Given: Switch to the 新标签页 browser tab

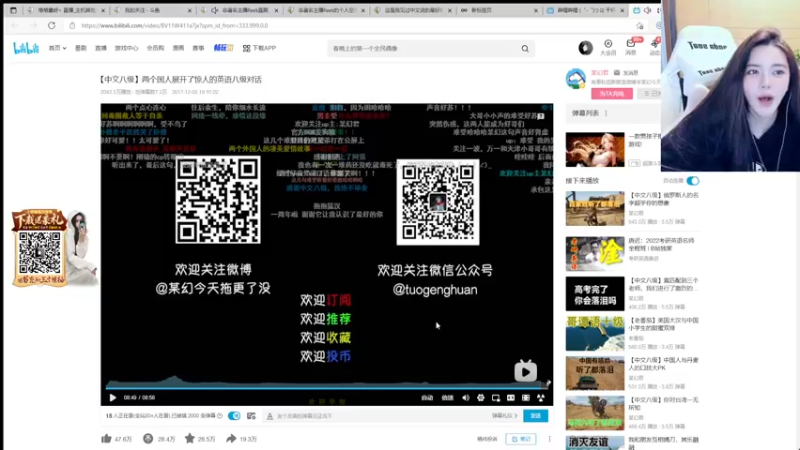Looking at the screenshot, I should point(499,10).
